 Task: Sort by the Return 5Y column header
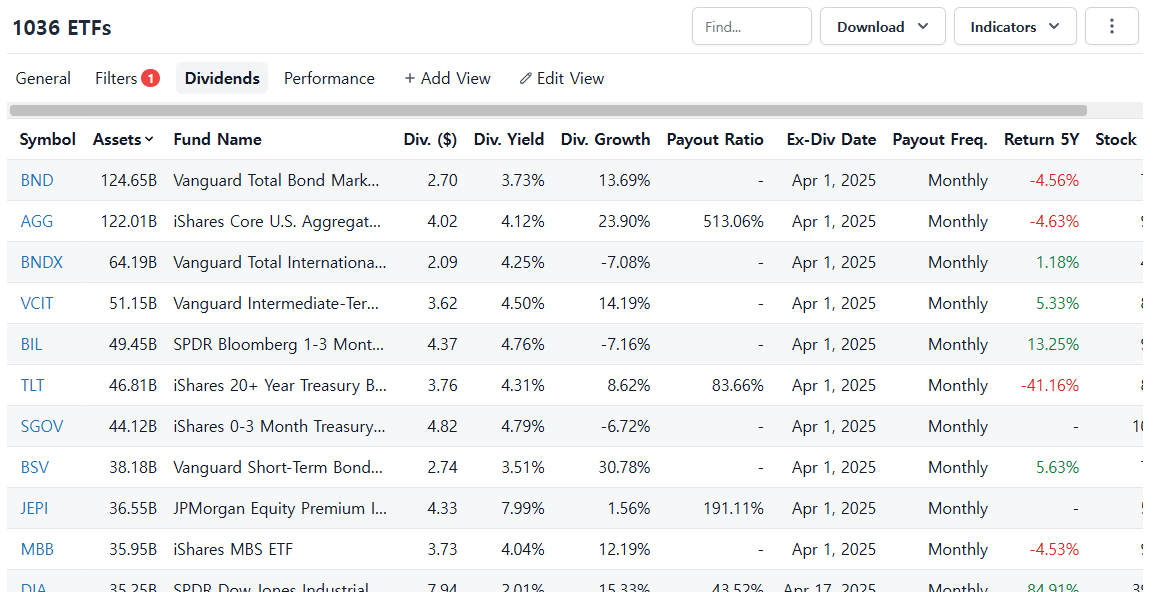[x=1041, y=139]
